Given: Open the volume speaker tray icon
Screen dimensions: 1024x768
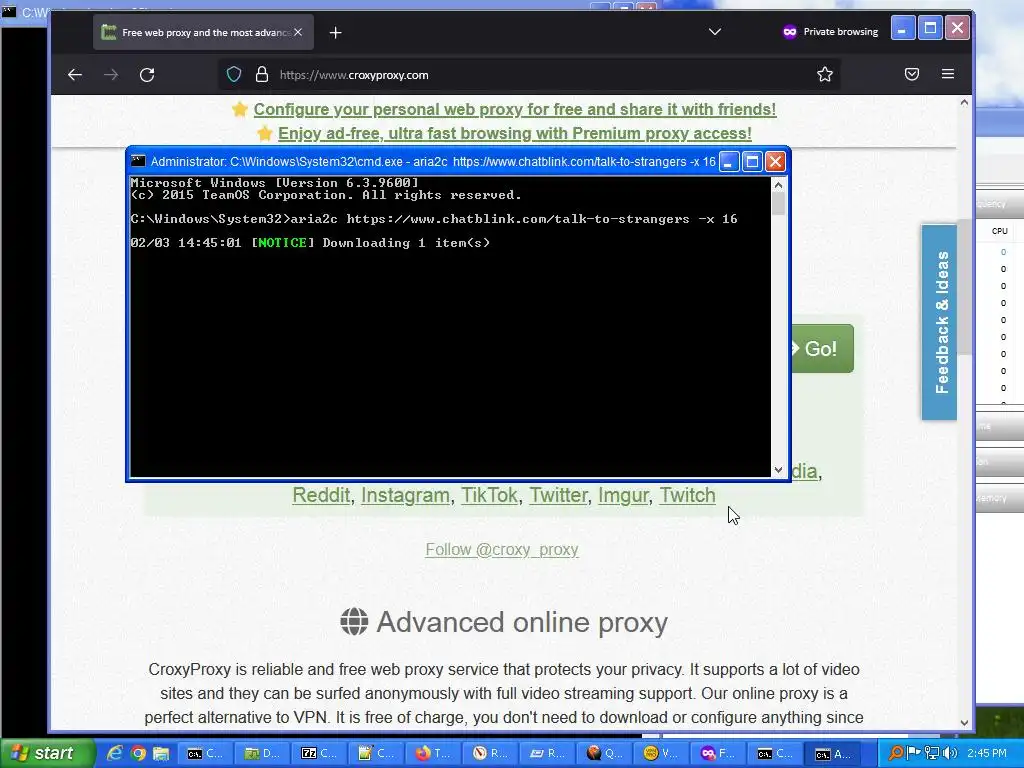Looking at the screenshot, I should pyautogui.click(x=950, y=753).
